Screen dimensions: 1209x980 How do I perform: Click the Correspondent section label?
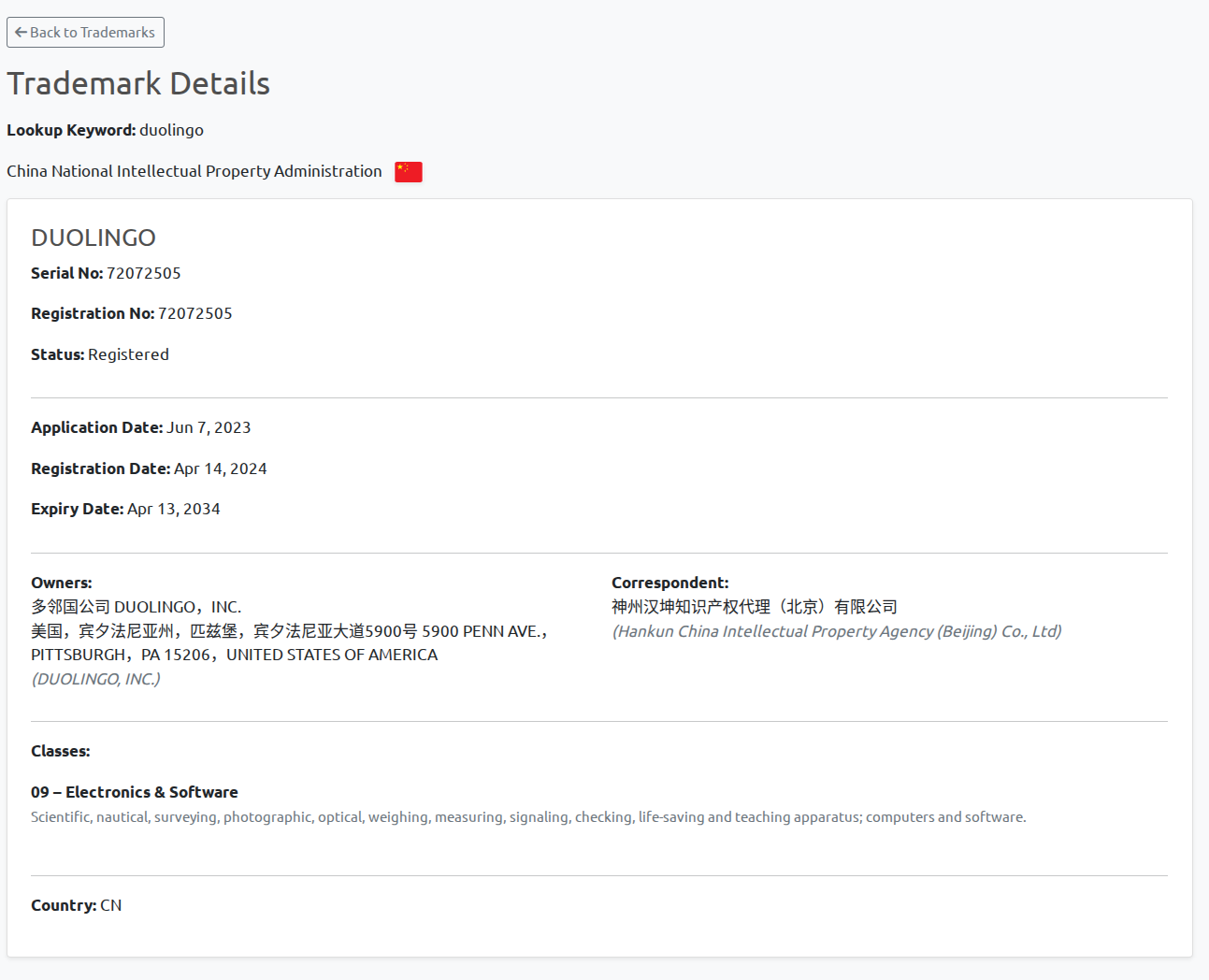[669, 582]
